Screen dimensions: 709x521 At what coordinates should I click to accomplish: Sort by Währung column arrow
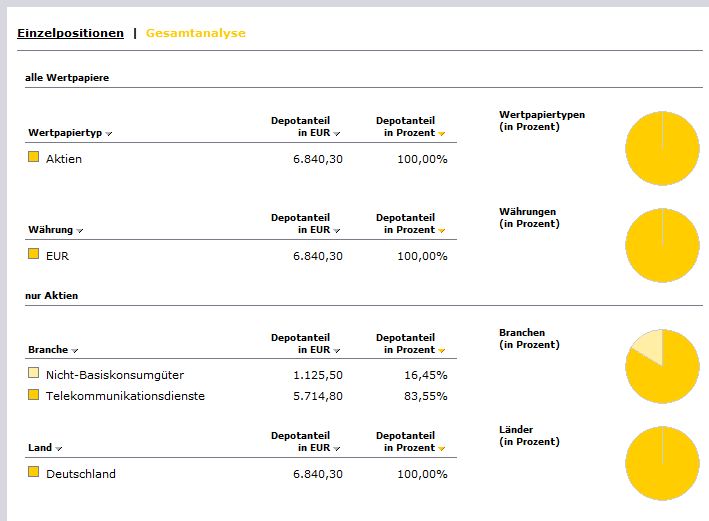click(80, 231)
